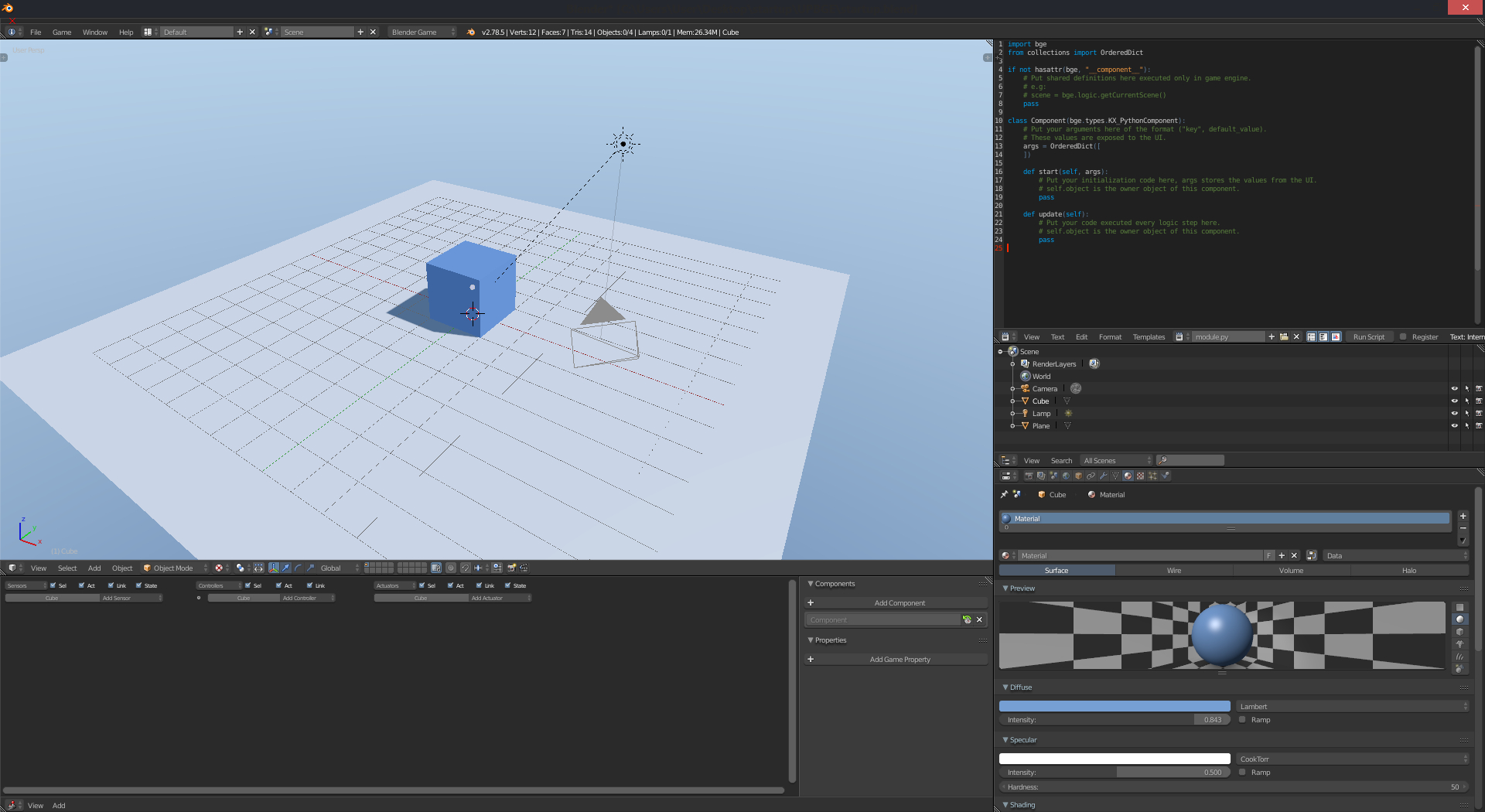Uncheck Actuators State checkbox
This screenshot has height=812, width=1485.
(507, 585)
